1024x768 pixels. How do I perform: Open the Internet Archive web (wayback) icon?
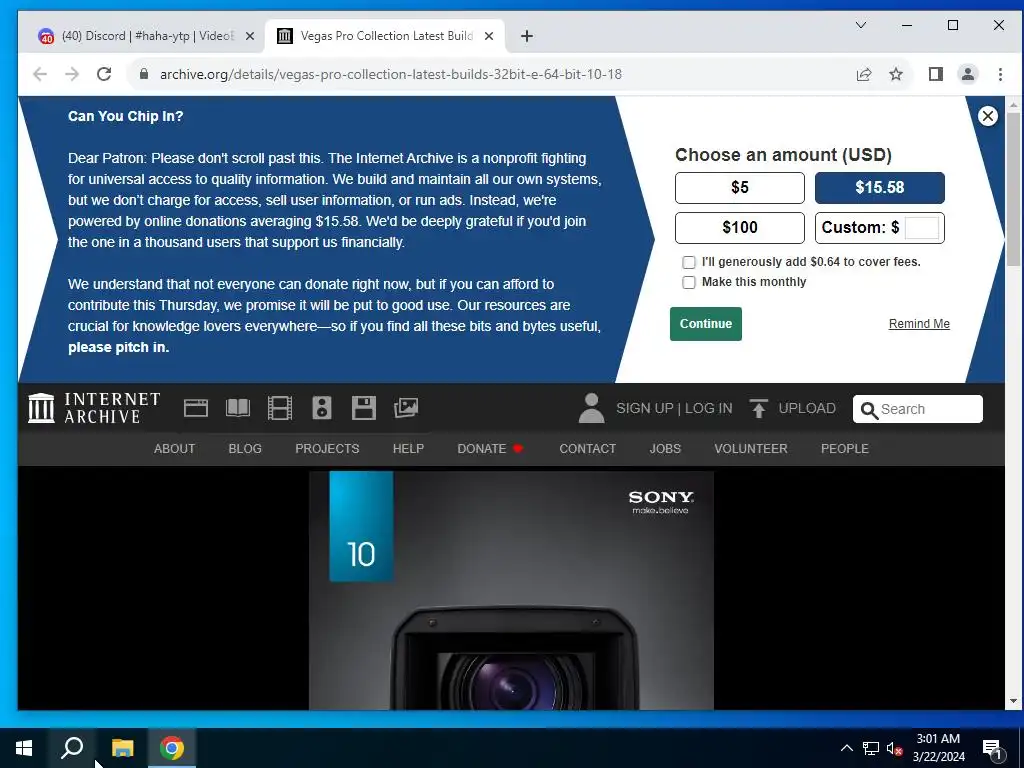click(x=196, y=408)
